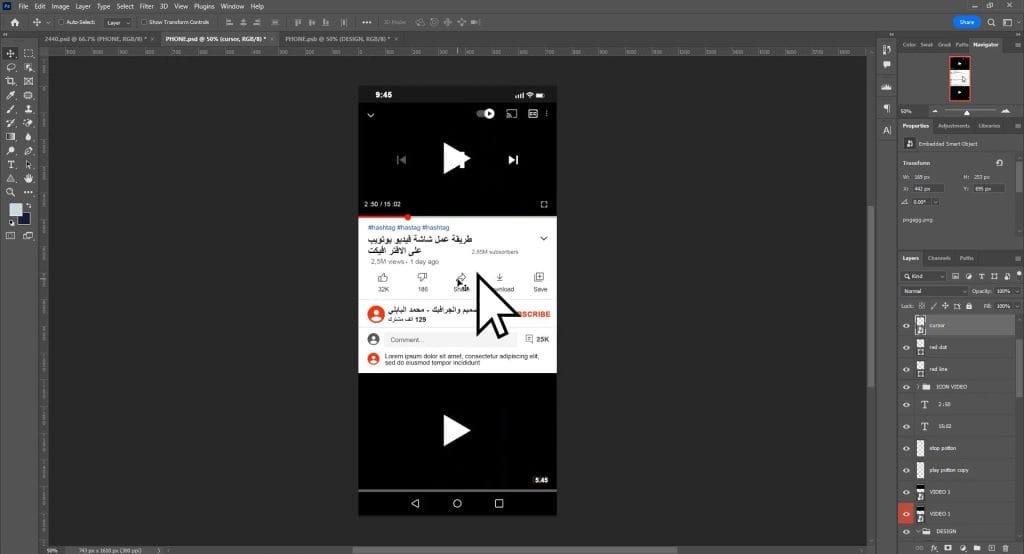Viewport: 1024px width, 554px height.
Task: Open the collapsed Character panel icon
Action: coord(887,130)
